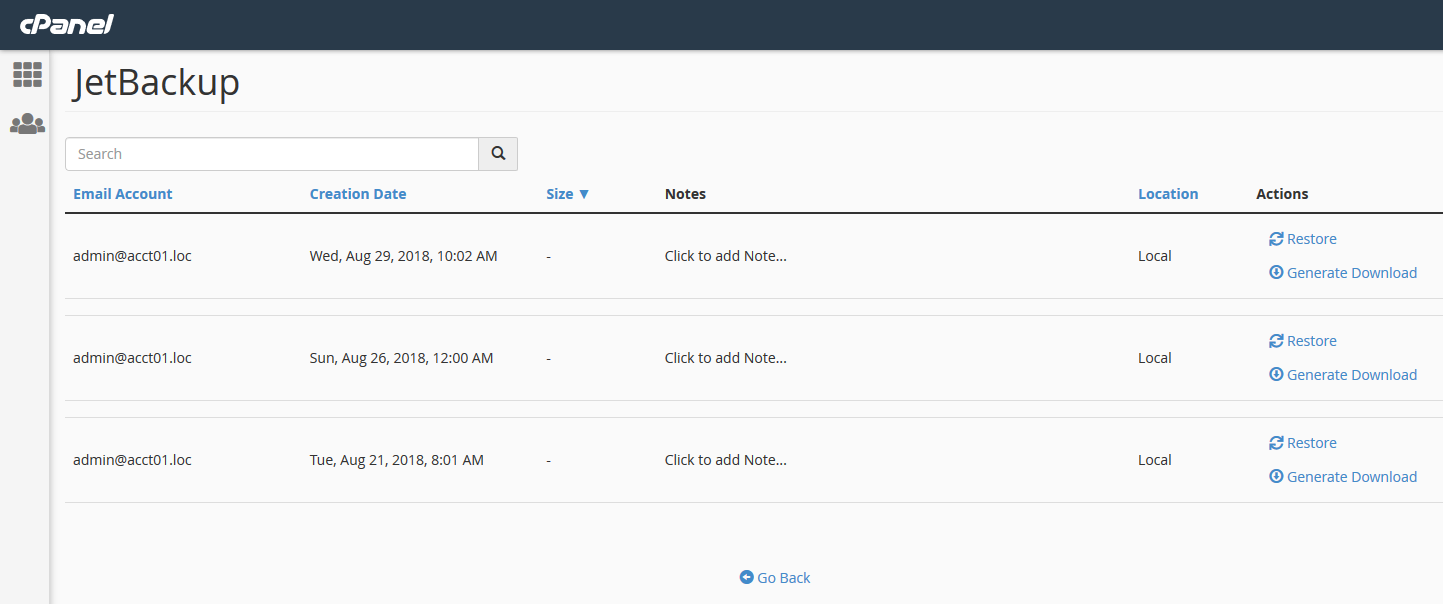1443x604 pixels.
Task: Select date Tue, Aug 21, 2018, 8:01 AM
Action: pyautogui.click(x=397, y=460)
